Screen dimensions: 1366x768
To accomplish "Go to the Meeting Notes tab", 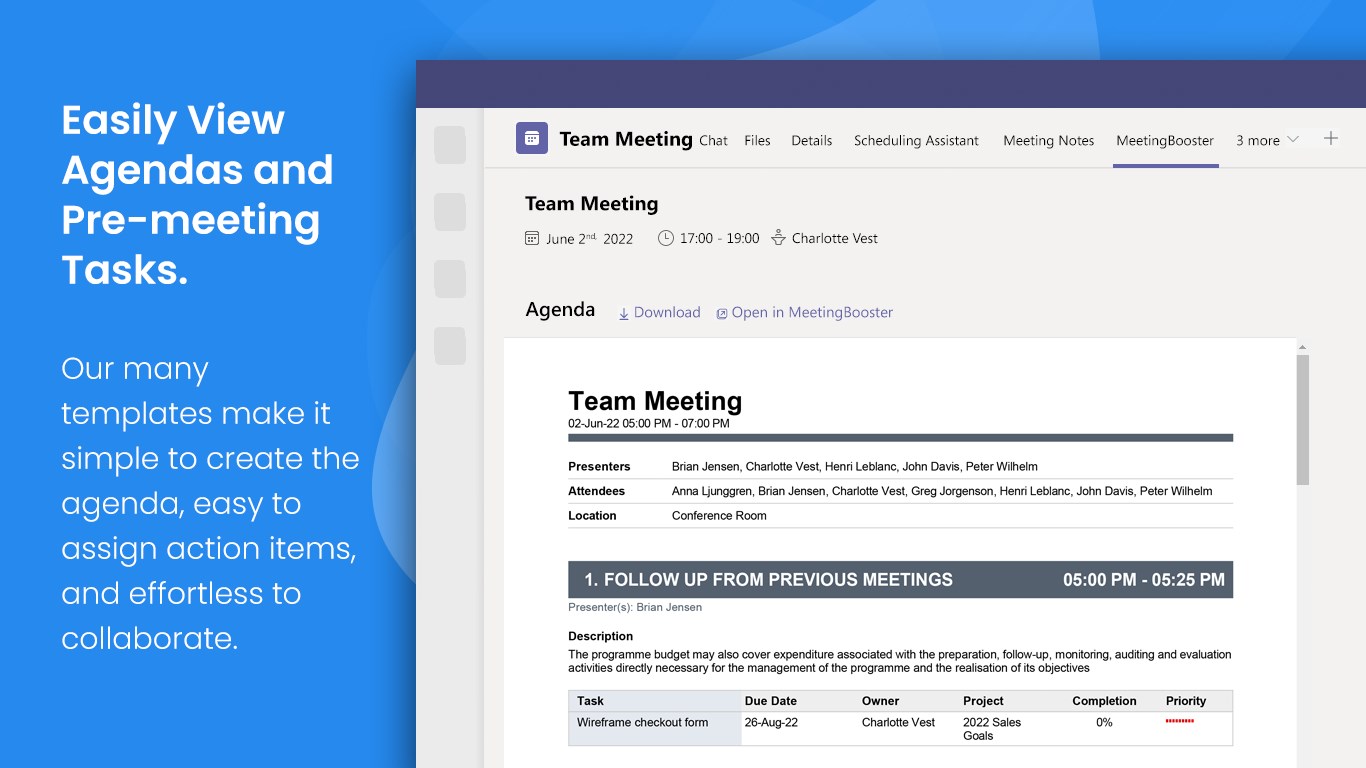I will coord(1048,141).
